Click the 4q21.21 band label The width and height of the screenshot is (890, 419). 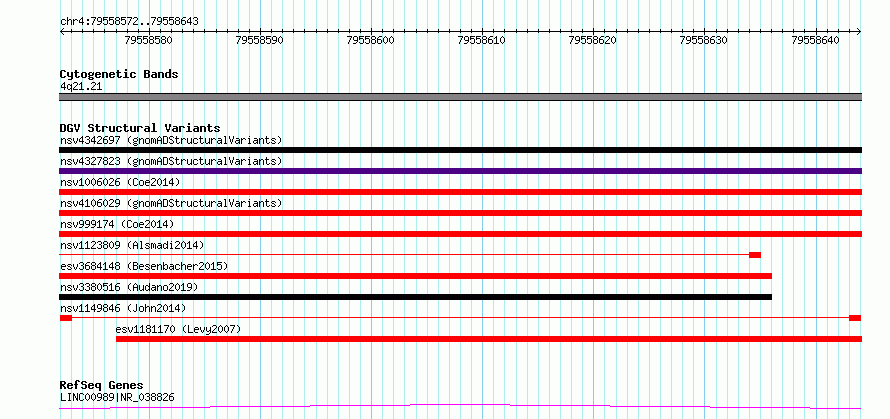[x=81, y=87]
